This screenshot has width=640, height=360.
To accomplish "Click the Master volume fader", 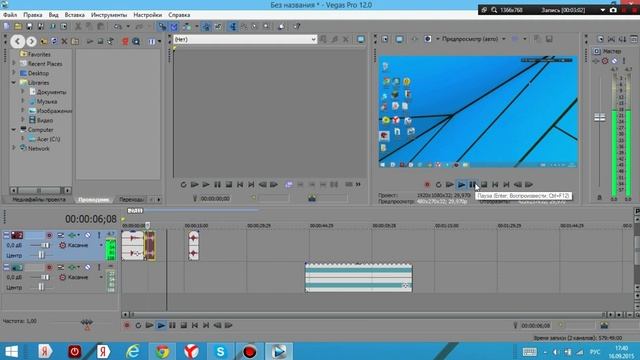I will point(599,118).
